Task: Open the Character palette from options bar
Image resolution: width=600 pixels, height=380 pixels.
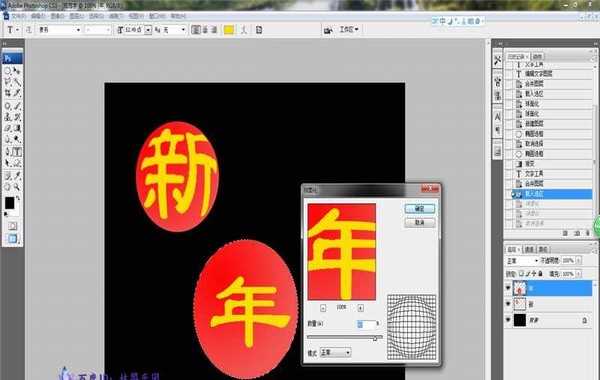Action: click(x=259, y=30)
